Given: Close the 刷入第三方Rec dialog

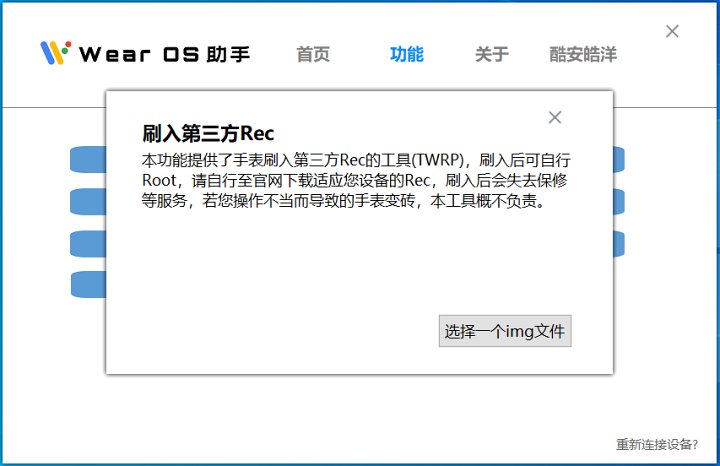Looking at the screenshot, I should click(555, 118).
